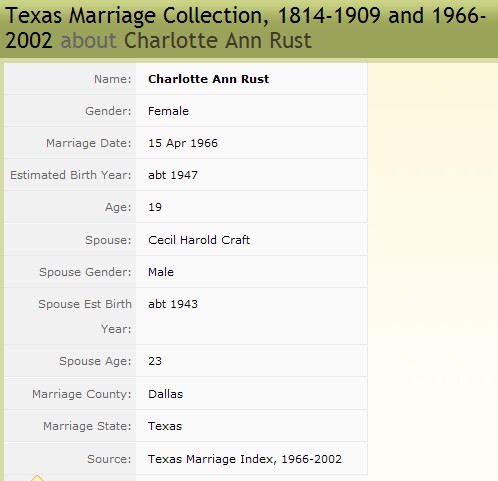Click estimated birth year abt 1947
Viewport: 498px width, 481px height.
click(173, 175)
